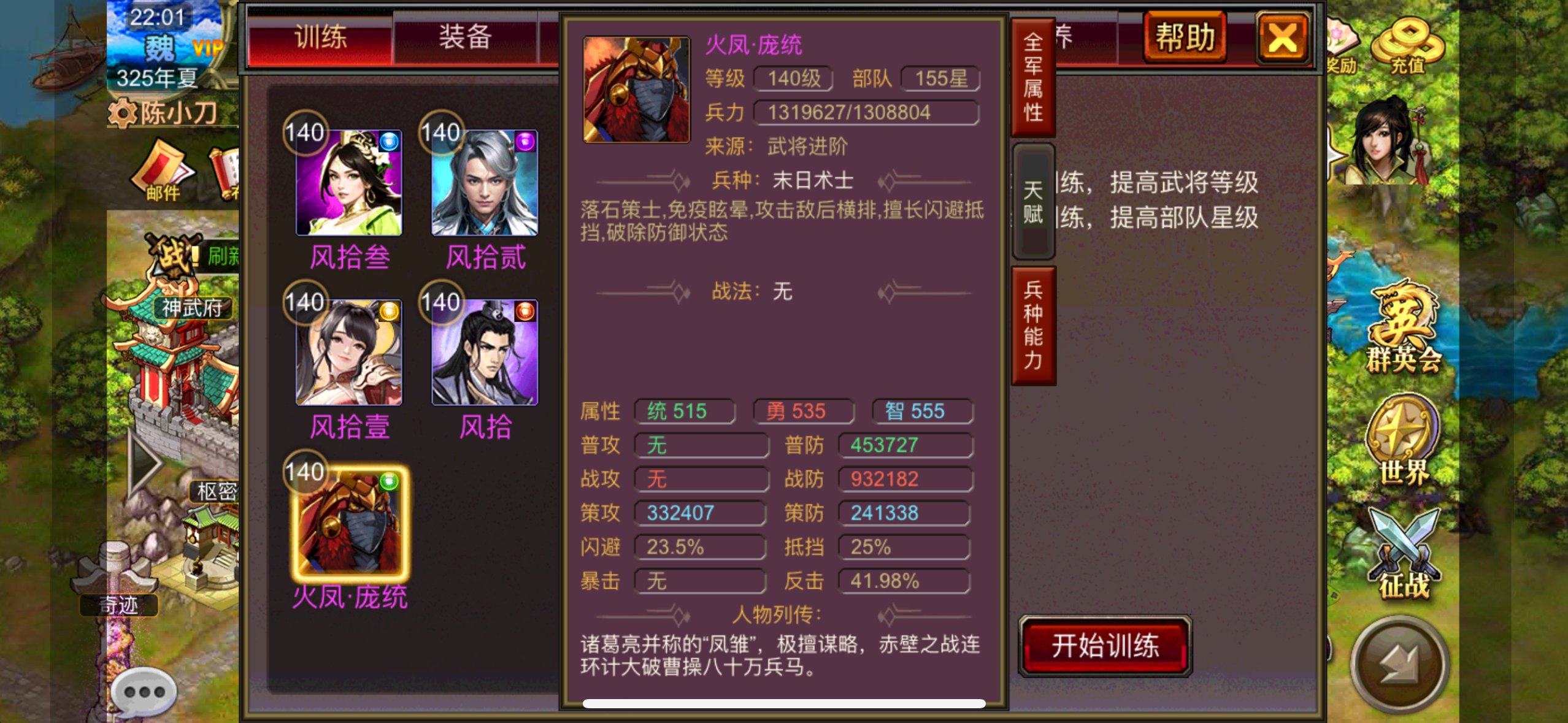This screenshot has width=1568, height=723.
Task: Open the chat speech bubble icon
Action: point(144,692)
